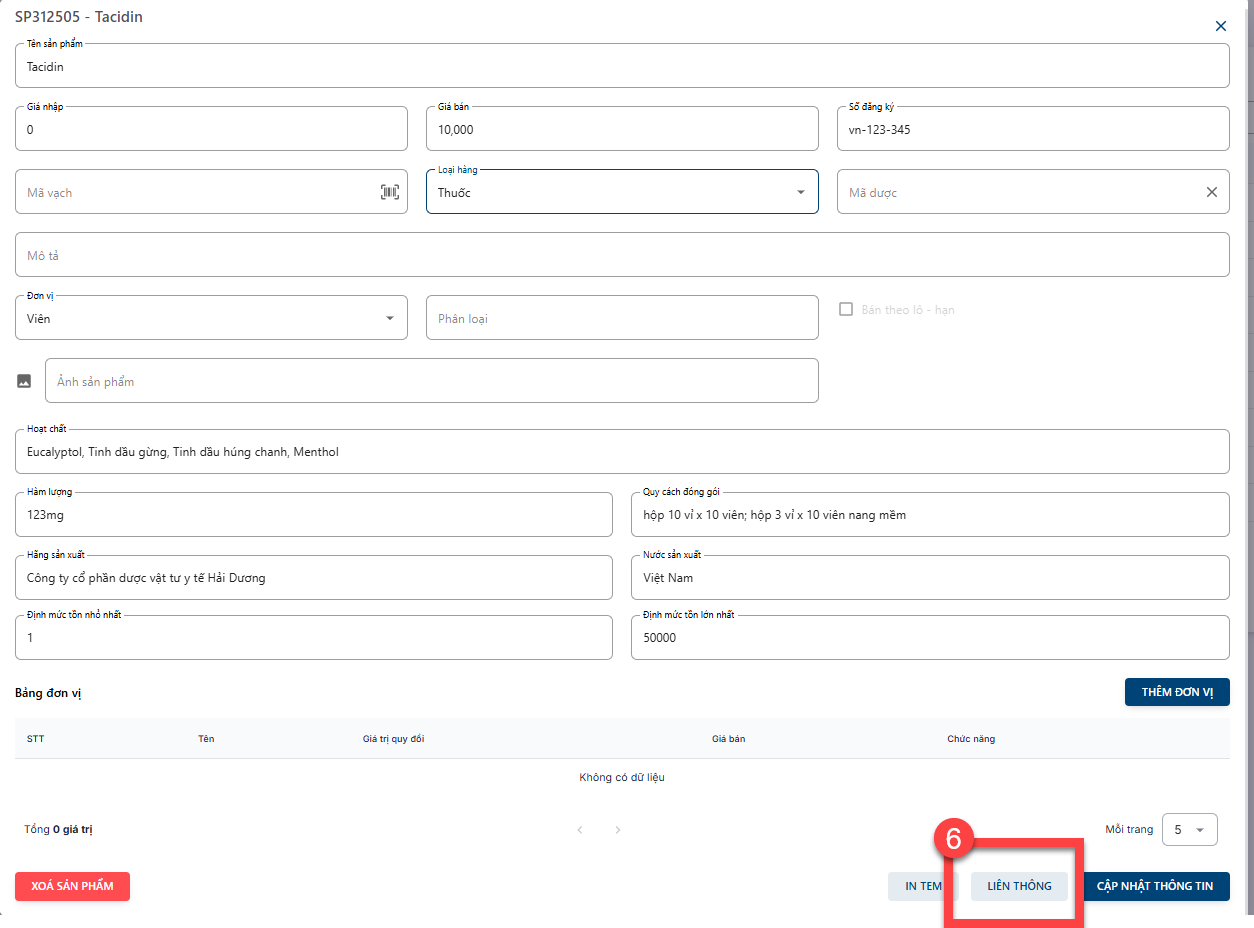The image size is (1254, 928).
Task: Click the Phân loại input field
Action: pos(620,318)
